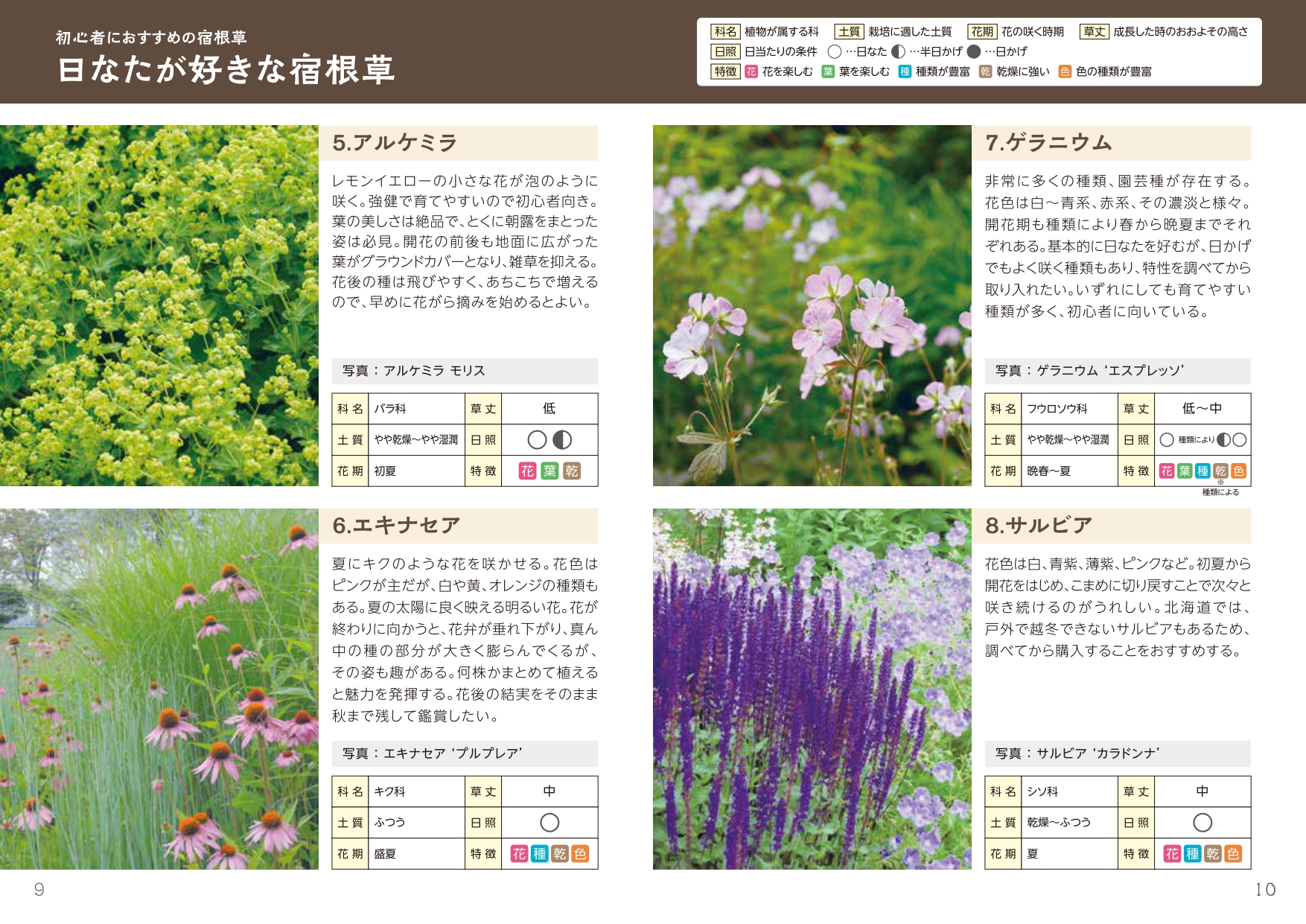Click the orange 色 badge in the エキナセア table
The height and width of the screenshot is (924, 1306).
click(x=581, y=854)
